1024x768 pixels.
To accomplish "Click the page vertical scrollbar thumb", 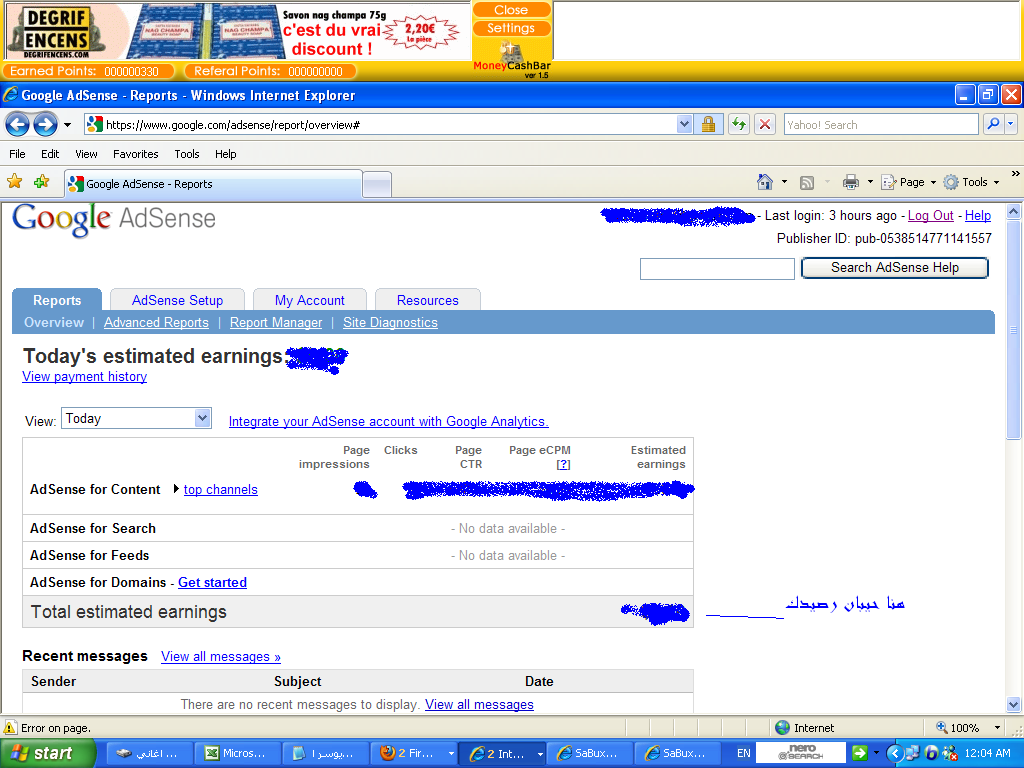I will click(x=1013, y=330).
